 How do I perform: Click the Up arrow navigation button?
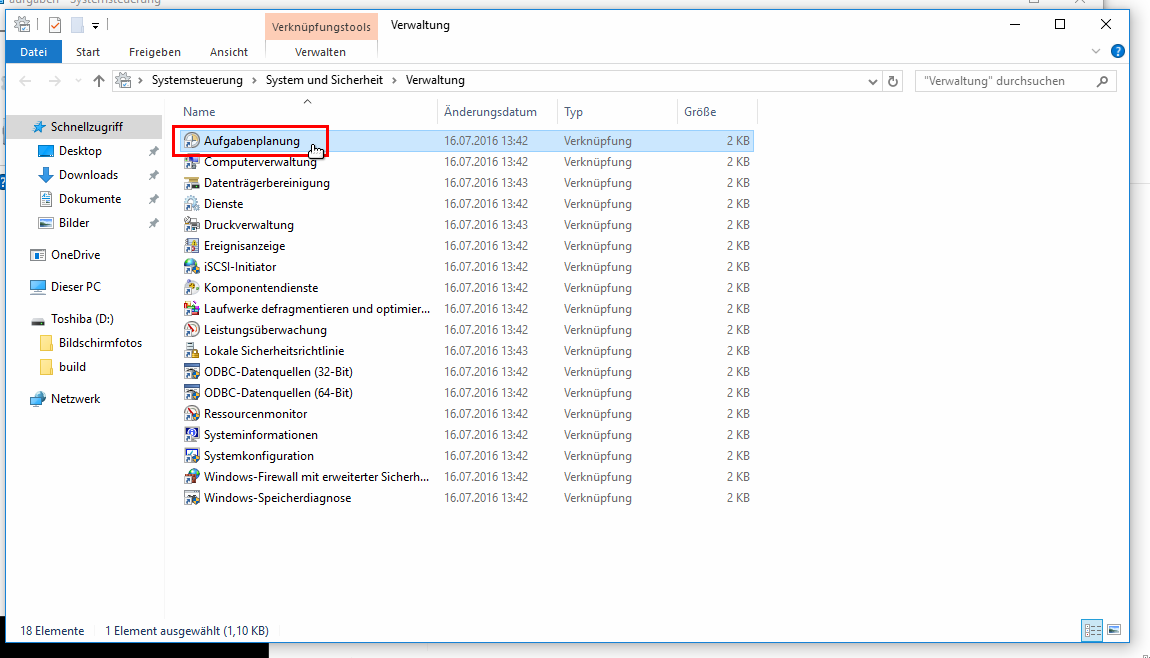click(x=99, y=81)
